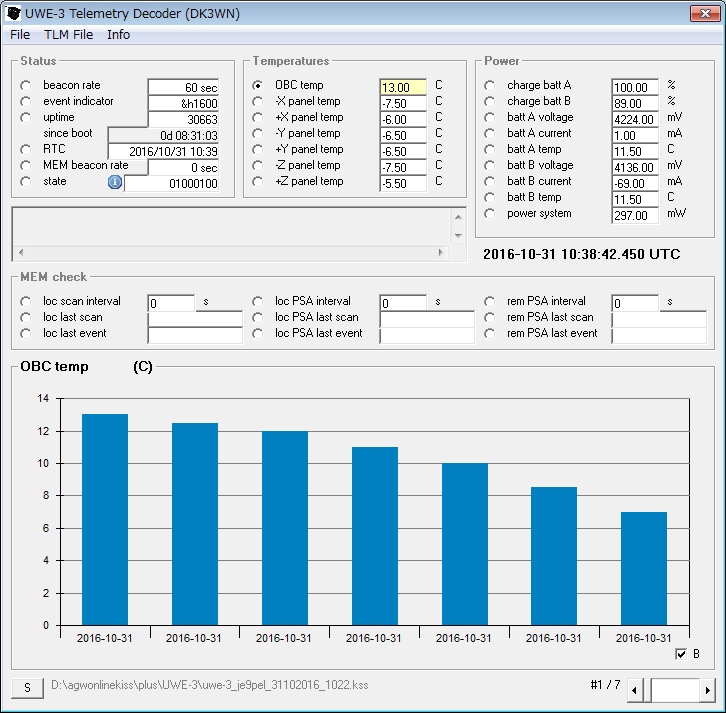Click the loc scan interval input field

click(x=171, y=303)
